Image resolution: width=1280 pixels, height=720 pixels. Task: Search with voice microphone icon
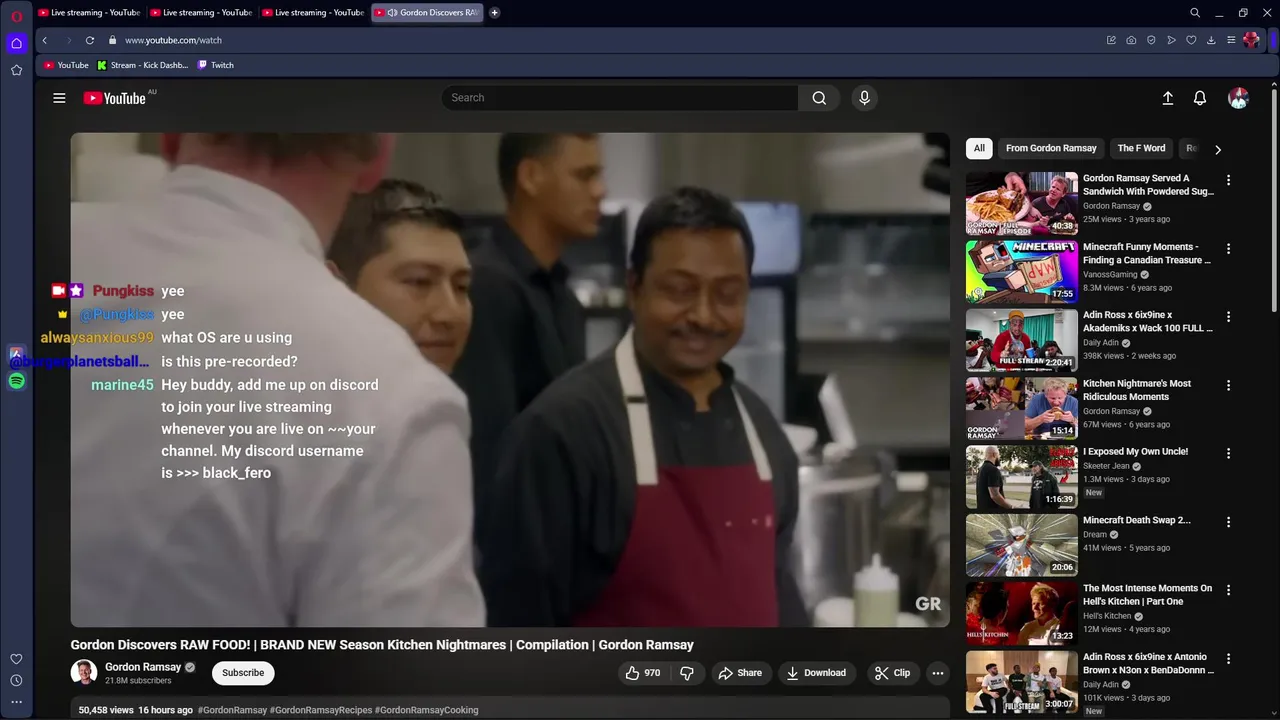pyautogui.click(x=864, y=98)
